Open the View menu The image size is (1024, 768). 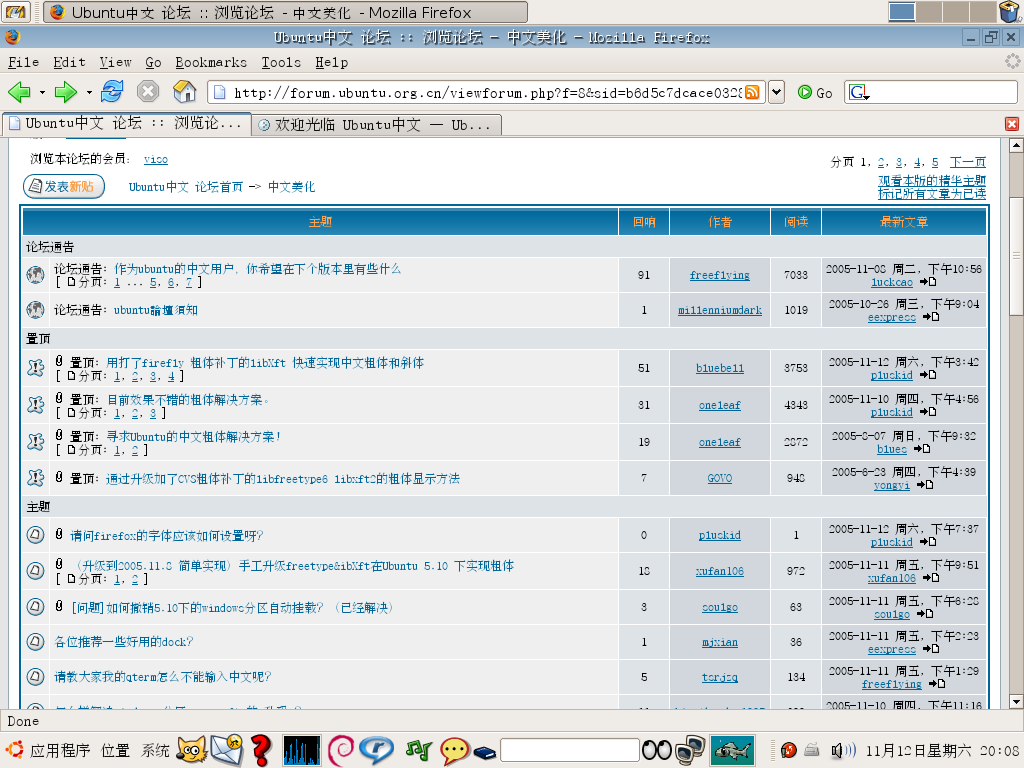tap(116, 62)
